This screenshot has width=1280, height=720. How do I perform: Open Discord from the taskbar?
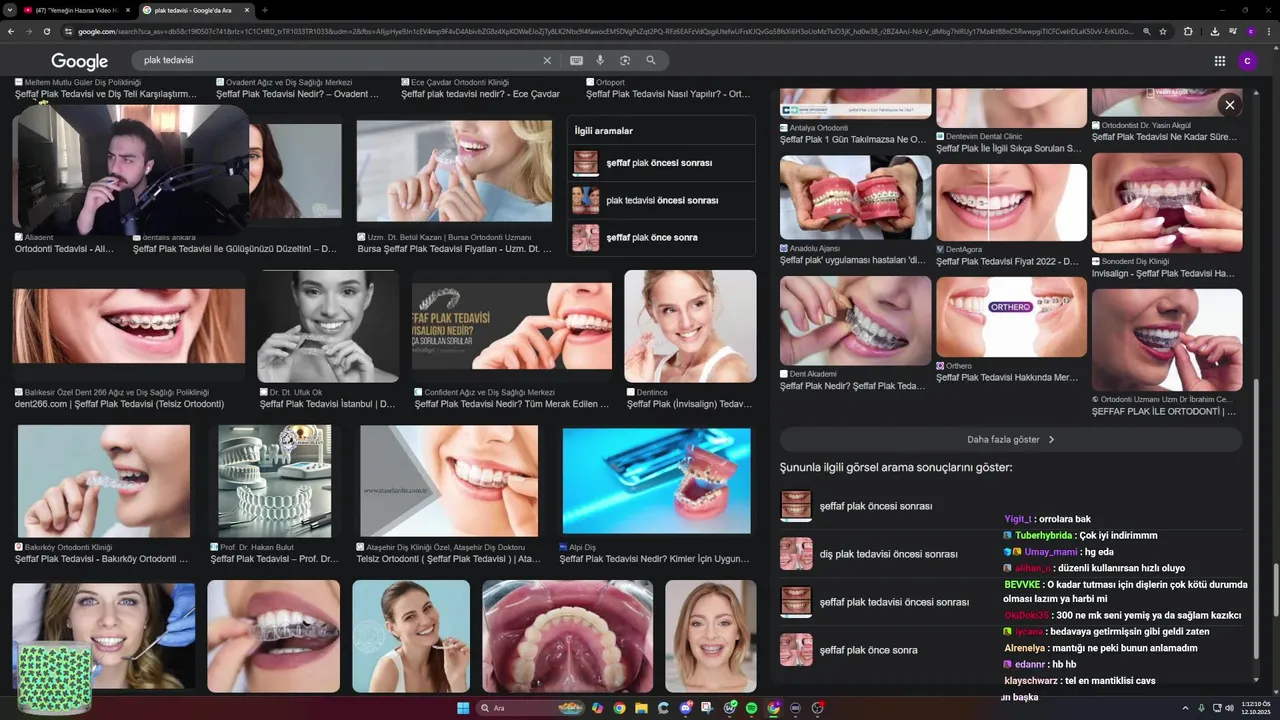tap(685, 708)
